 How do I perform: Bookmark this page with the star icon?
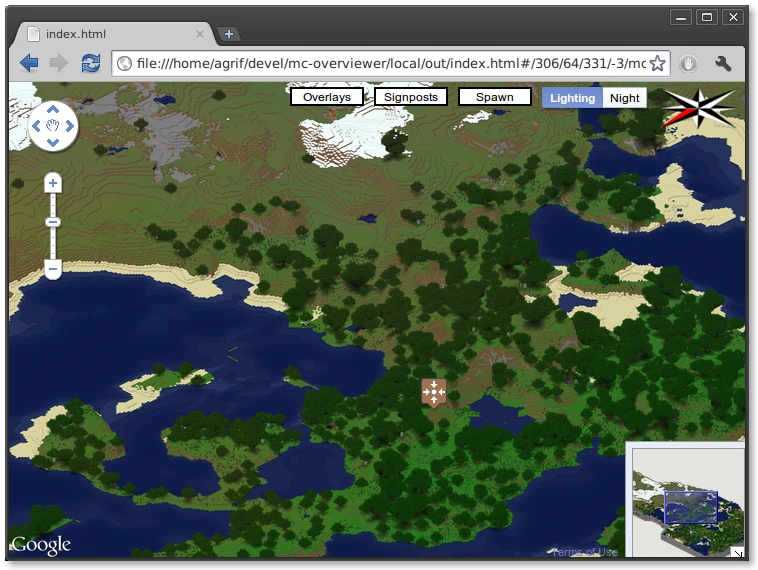pyautogui.click(x=657, y=63)
